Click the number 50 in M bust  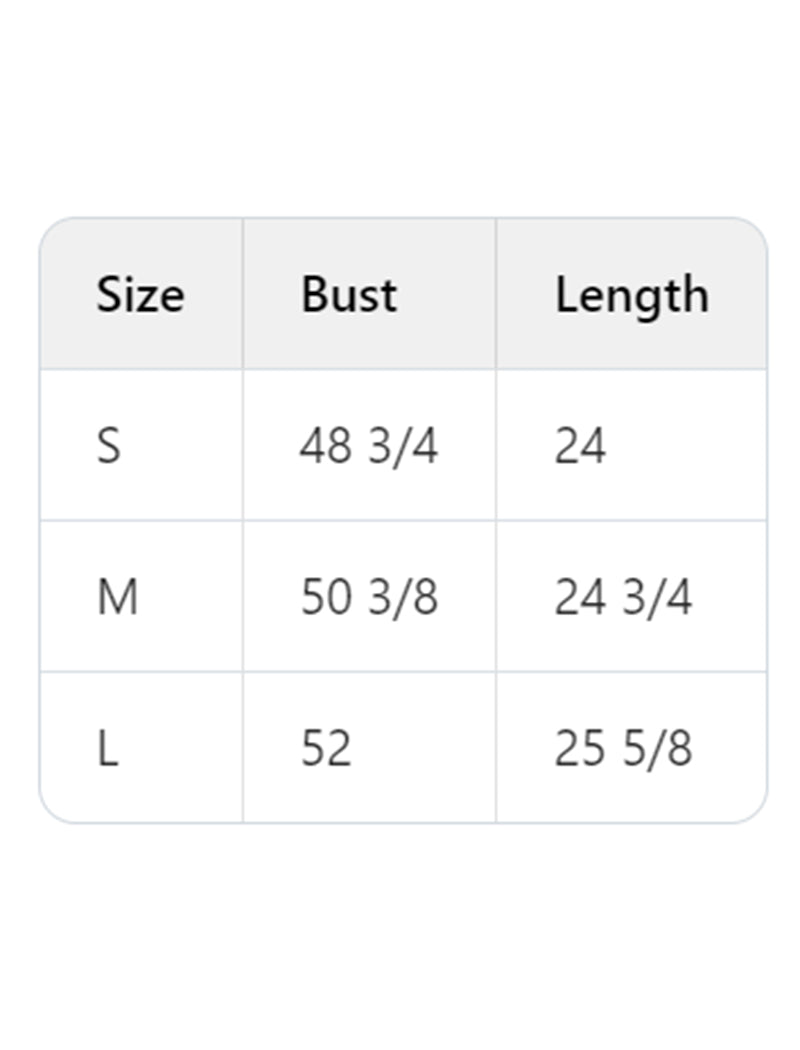click(x=326, y=598)
